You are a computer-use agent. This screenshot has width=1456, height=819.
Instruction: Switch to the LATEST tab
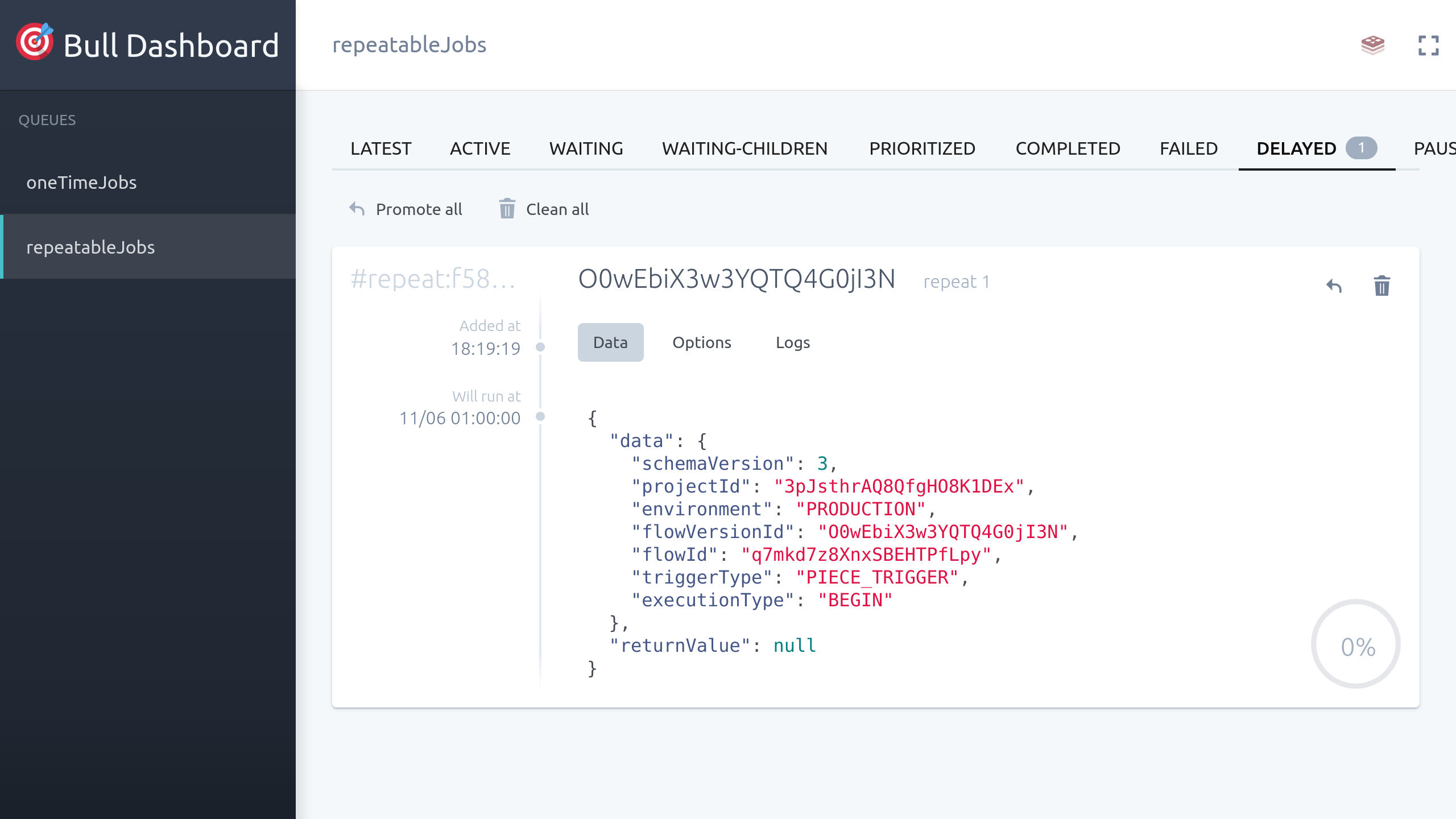point(380,148)
